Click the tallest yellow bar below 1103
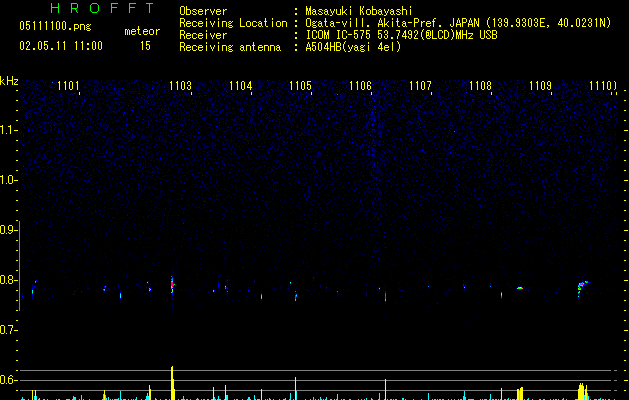Image resolution: width=629 pixels, height=400 pixels. point(172,383)
